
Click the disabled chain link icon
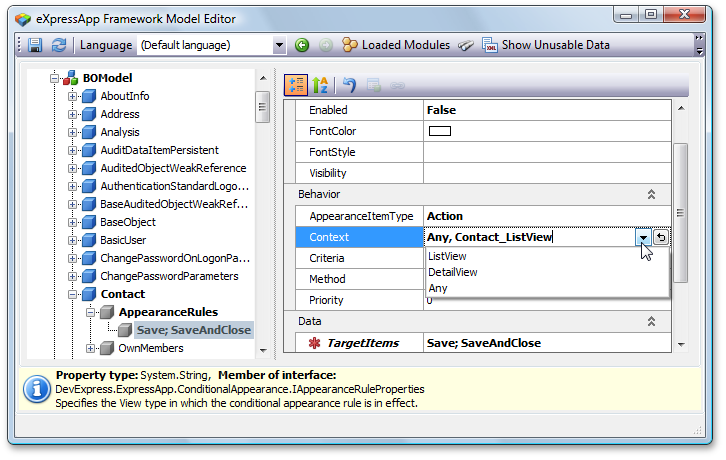pyautogui.click(x=397, y=85)
